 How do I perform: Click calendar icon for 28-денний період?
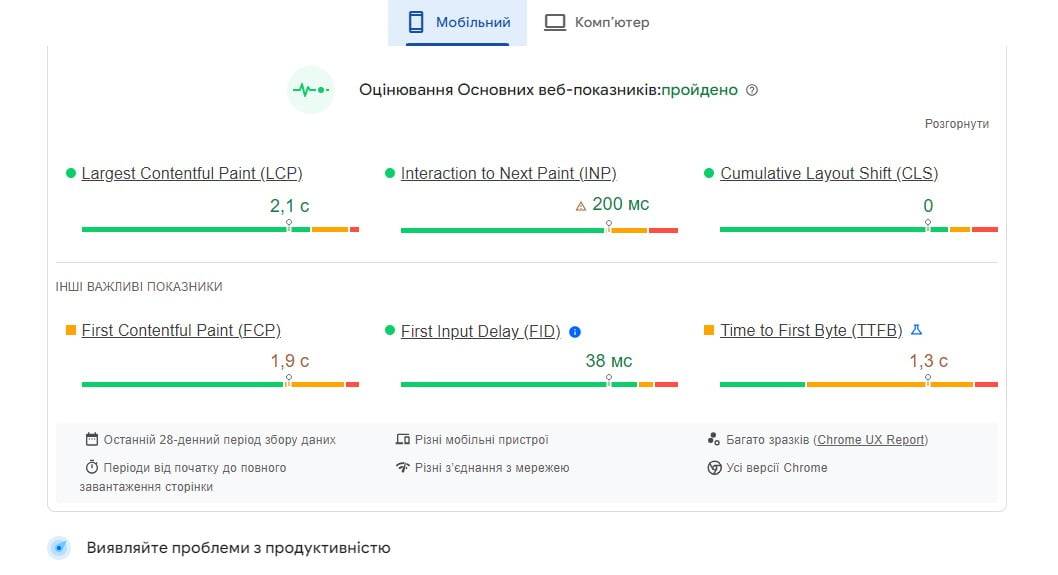[x=92, y=439]
